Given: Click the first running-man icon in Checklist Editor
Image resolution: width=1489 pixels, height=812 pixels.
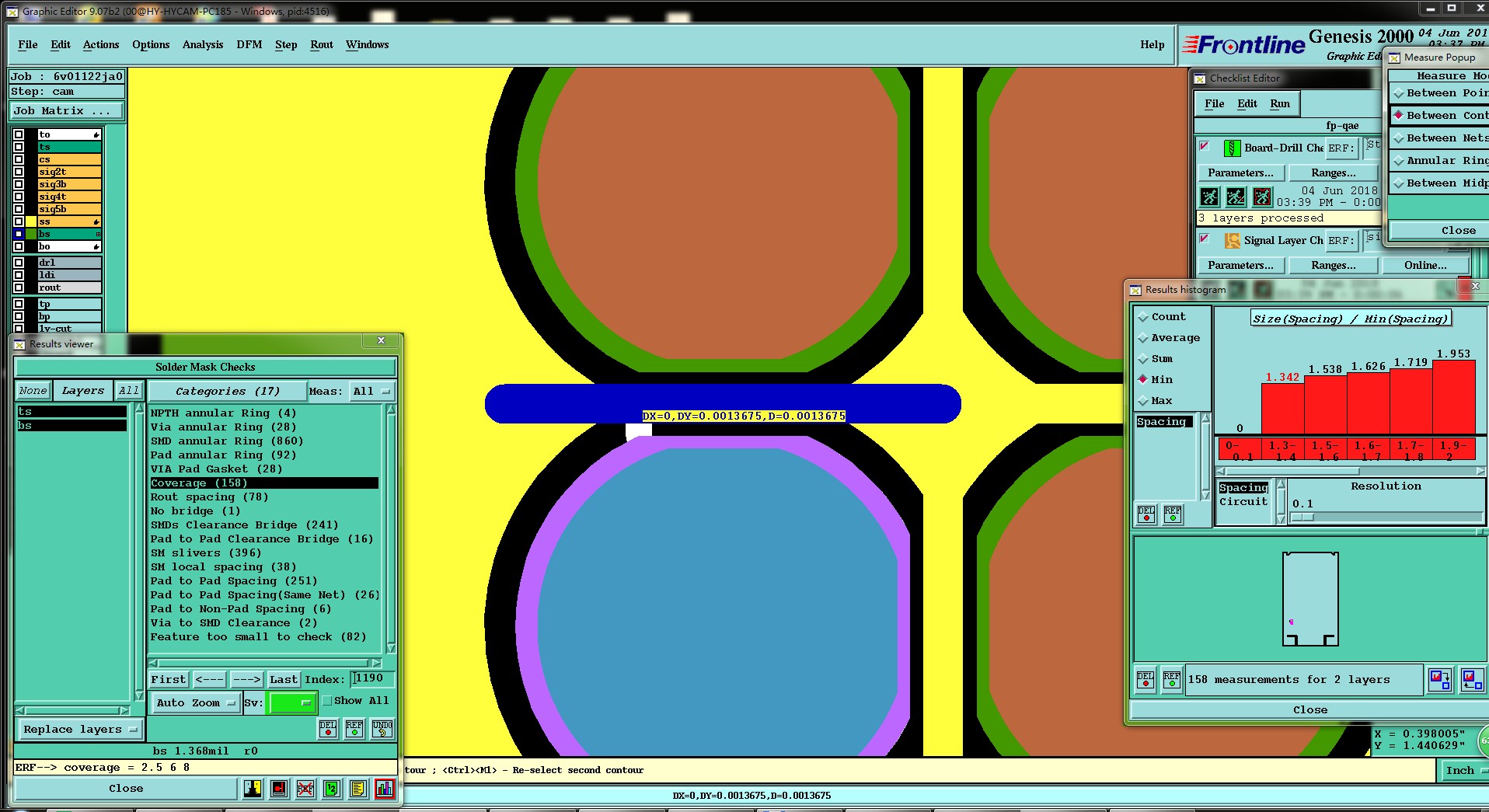Looking at the screenshot, I should click(1209, 197).
